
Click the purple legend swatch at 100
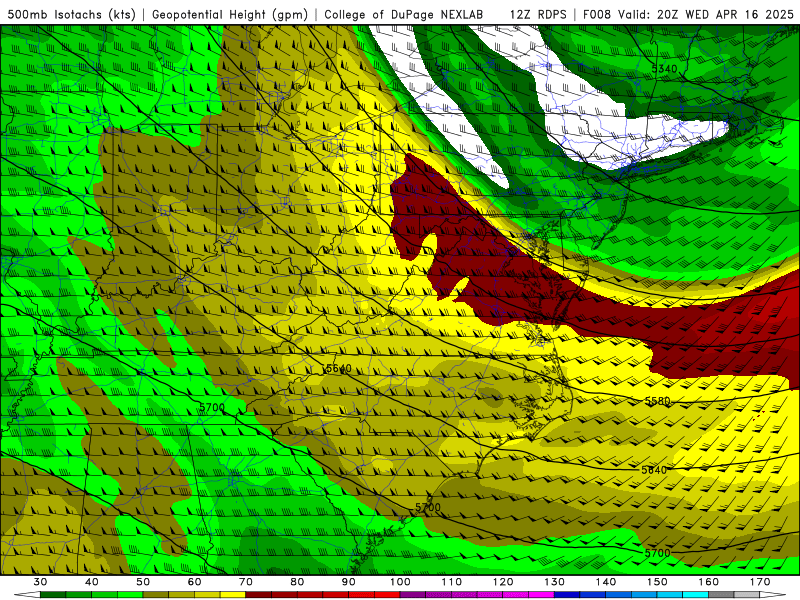pos(413,595)
